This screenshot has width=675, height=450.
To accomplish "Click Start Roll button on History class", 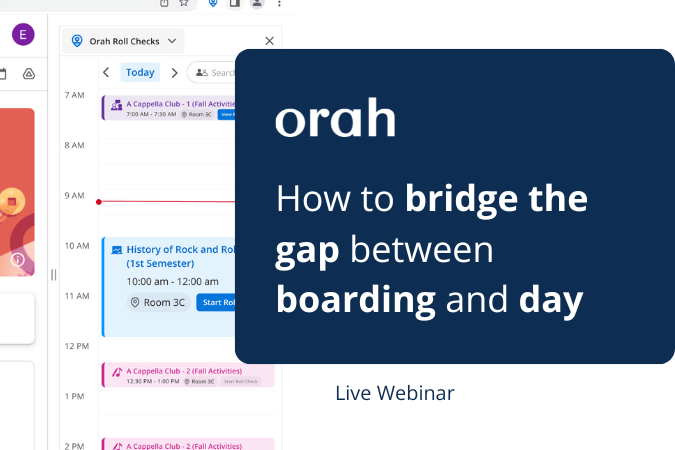I will 217,302.
